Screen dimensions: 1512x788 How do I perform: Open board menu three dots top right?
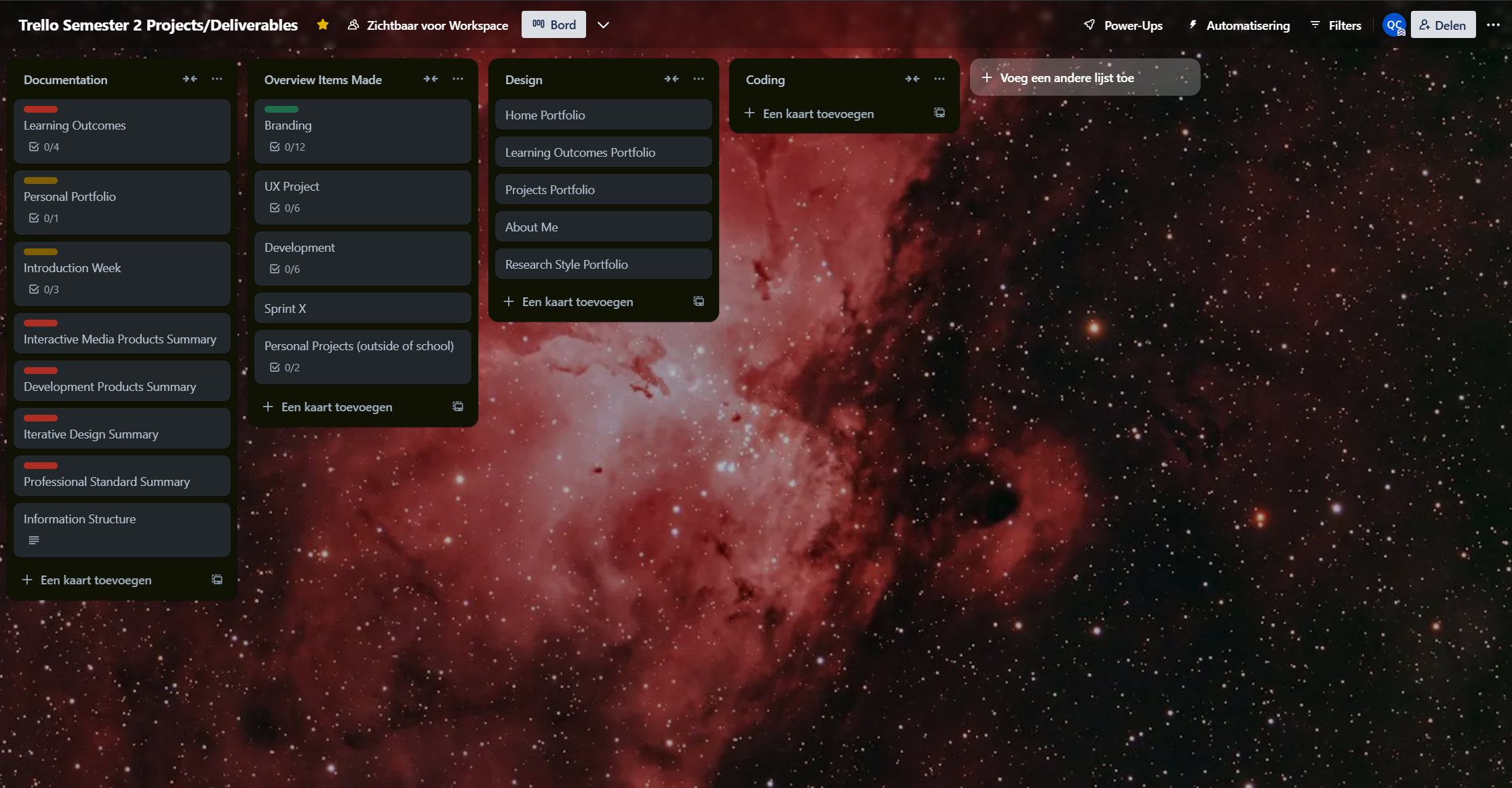(1493, 25)
